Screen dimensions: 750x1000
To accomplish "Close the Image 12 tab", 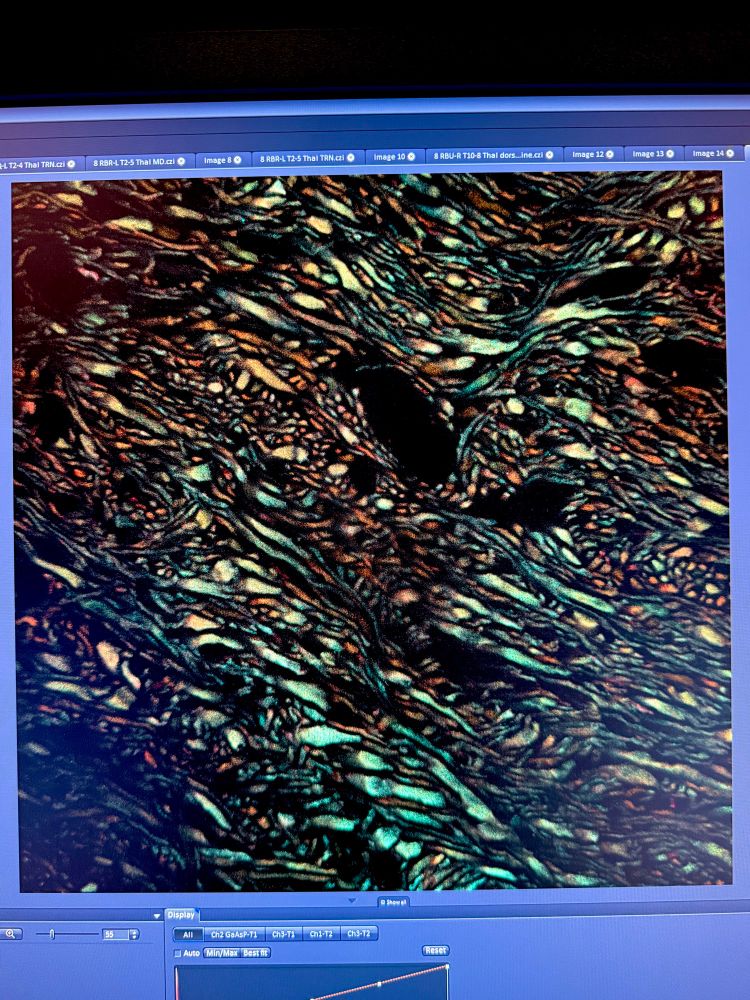I will coord(610,154).
